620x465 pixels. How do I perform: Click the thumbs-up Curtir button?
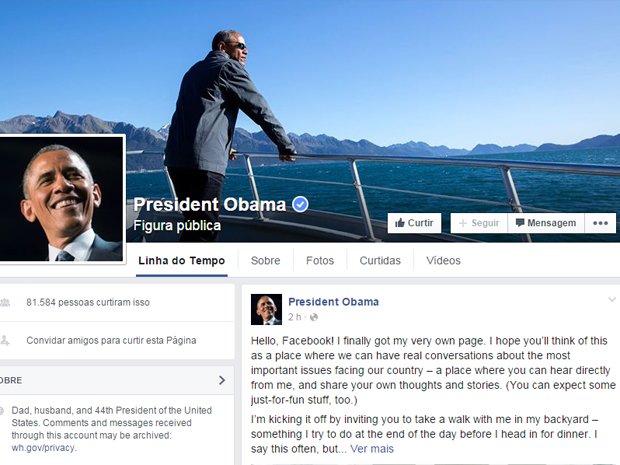[x=414, y=223]
